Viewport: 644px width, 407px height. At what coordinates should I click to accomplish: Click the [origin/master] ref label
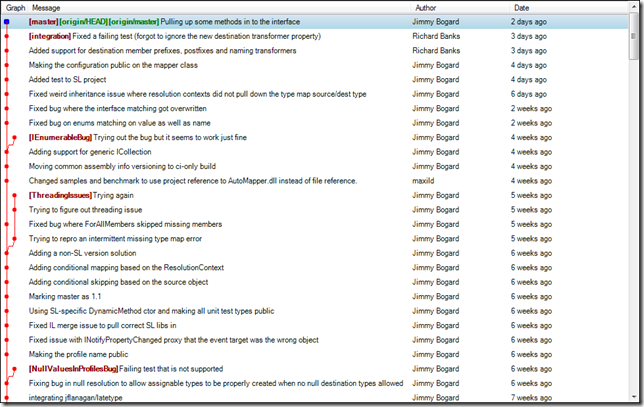pos(133,22)
